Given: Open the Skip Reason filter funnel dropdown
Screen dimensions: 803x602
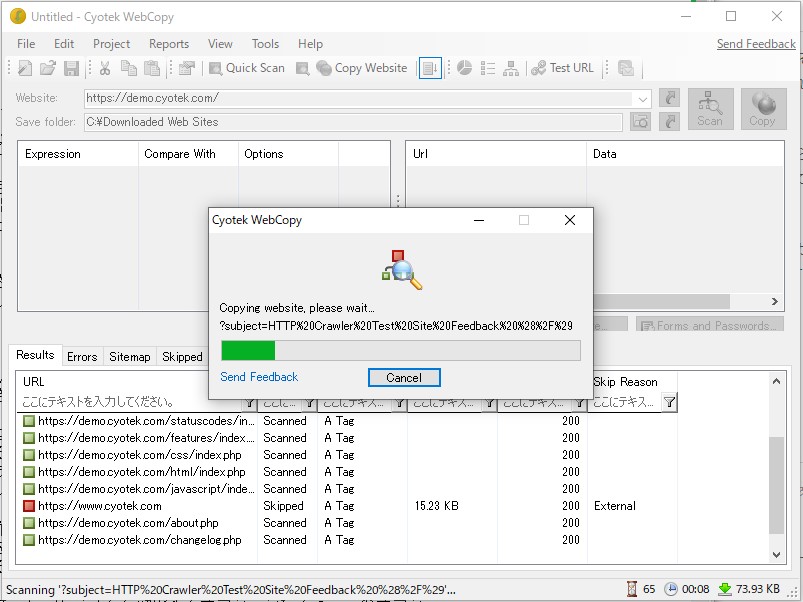Looking at the screenshot, I should tap(669, 403).
